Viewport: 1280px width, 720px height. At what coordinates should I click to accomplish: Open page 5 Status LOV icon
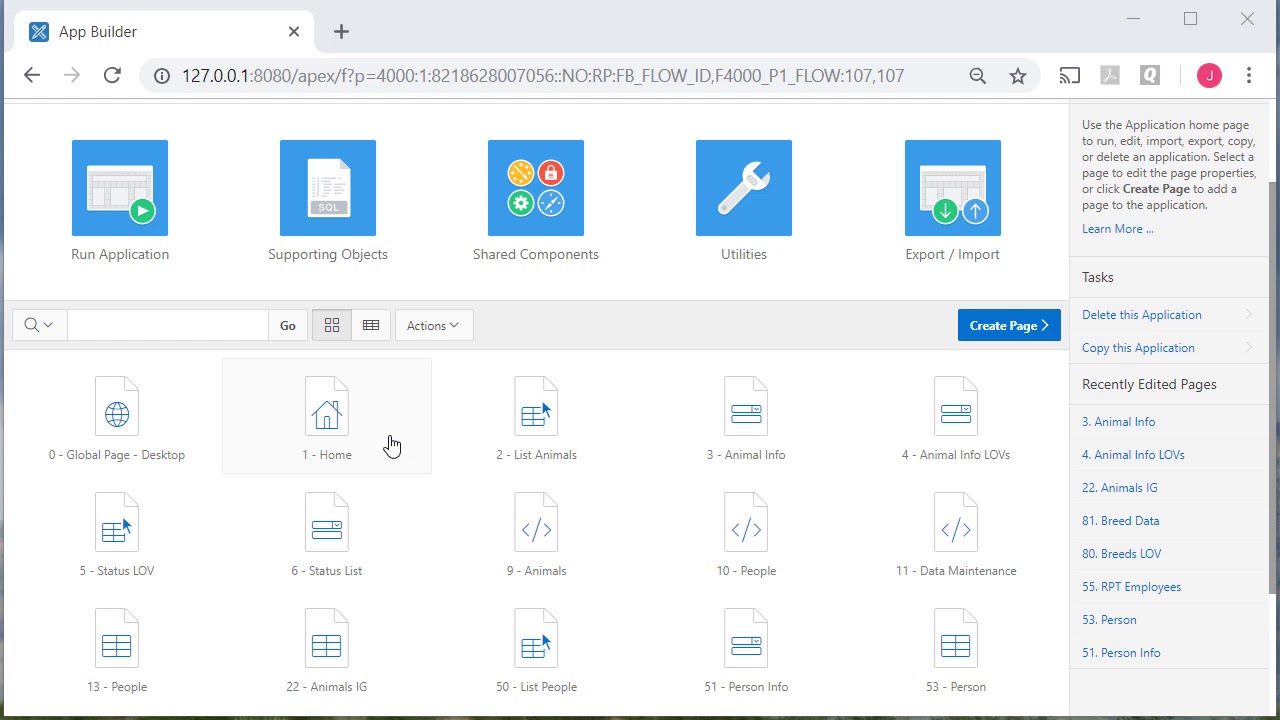117,522
